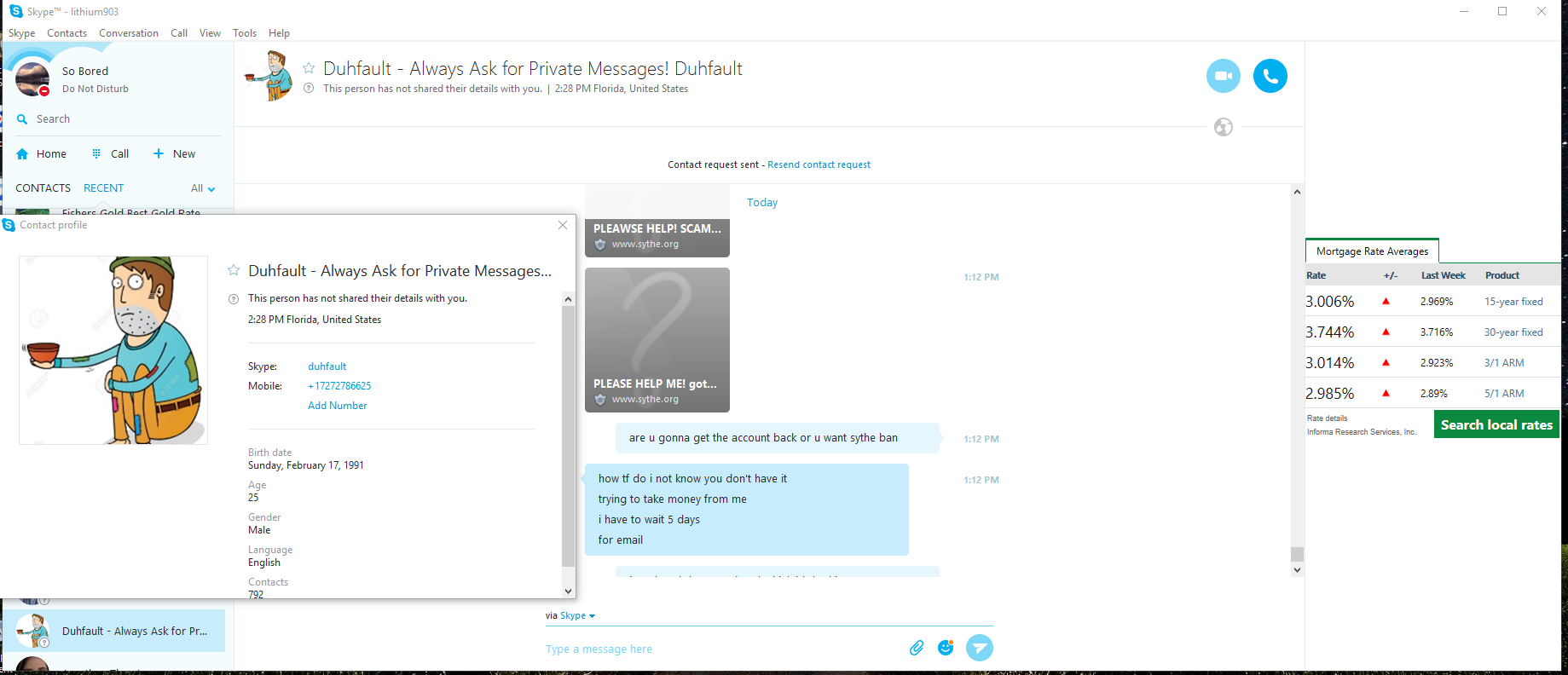The image size is (1568, 675).
Task: Switch to the RECENT tab
Action: click(103, 188)
